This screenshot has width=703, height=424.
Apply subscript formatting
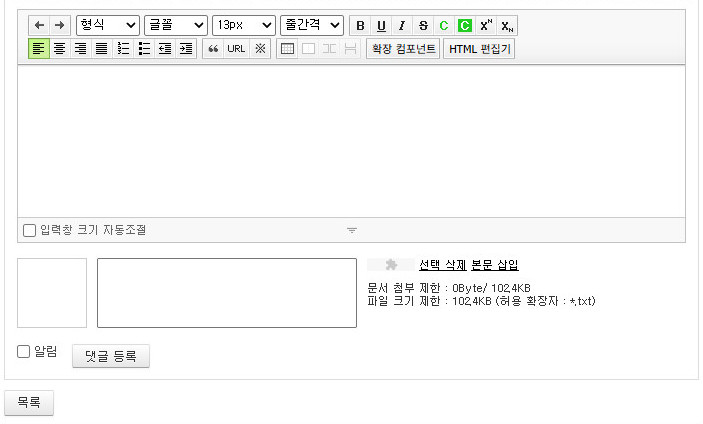[x=507, y=26]
